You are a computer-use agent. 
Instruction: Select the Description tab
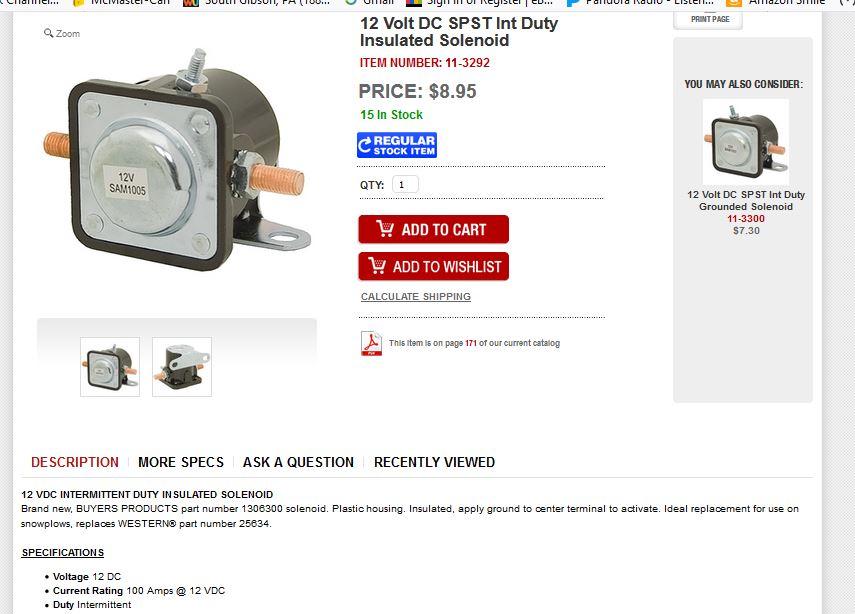(75, 462)
